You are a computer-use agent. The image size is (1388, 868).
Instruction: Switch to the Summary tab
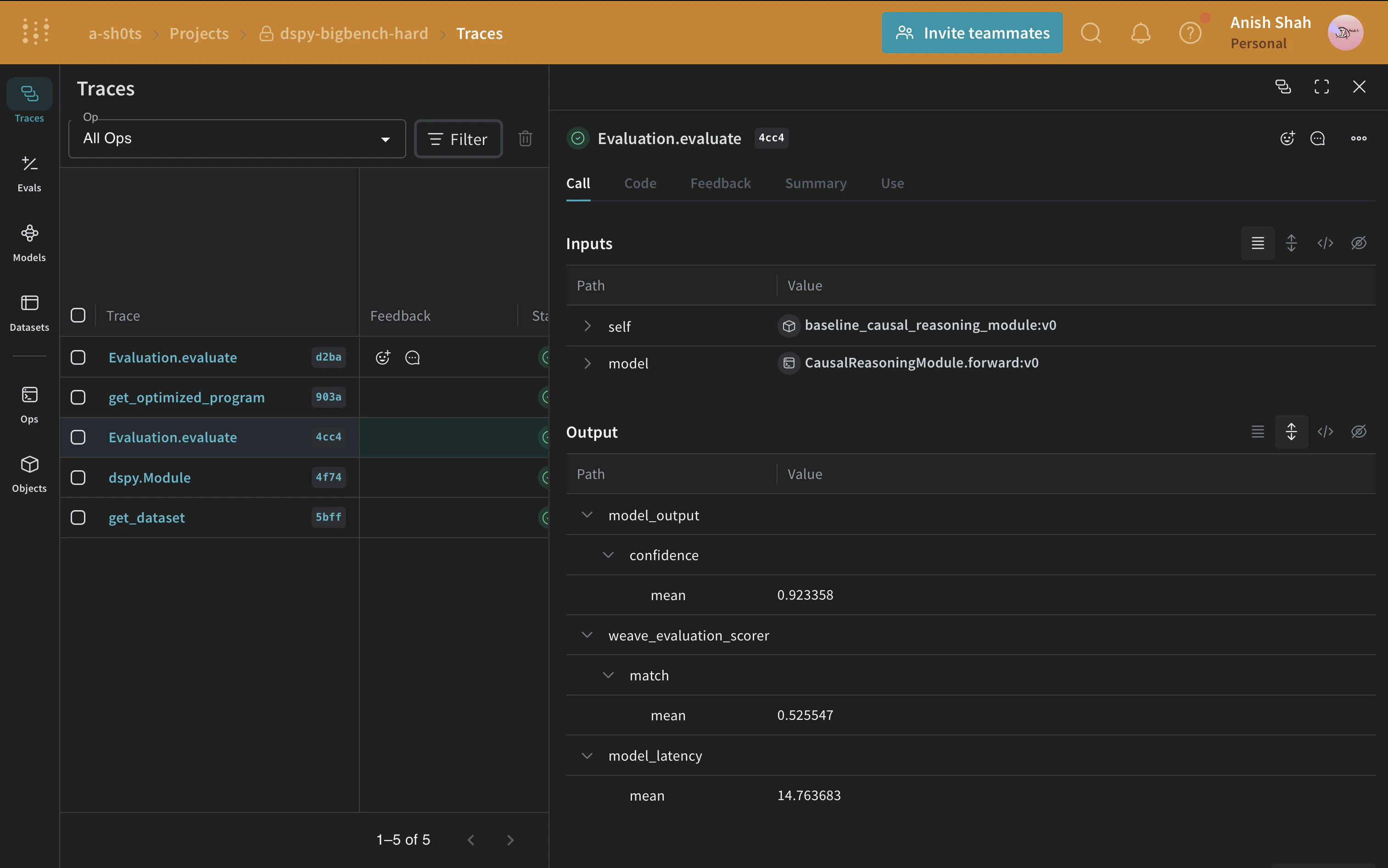pos(816,183)
